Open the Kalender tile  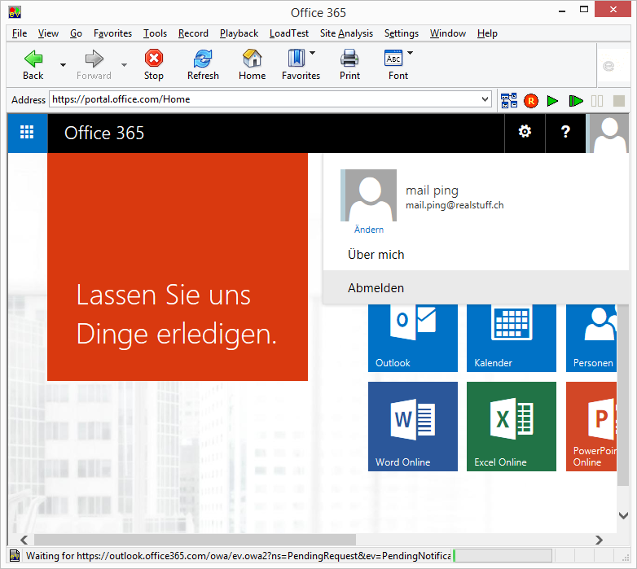(511, 338)
